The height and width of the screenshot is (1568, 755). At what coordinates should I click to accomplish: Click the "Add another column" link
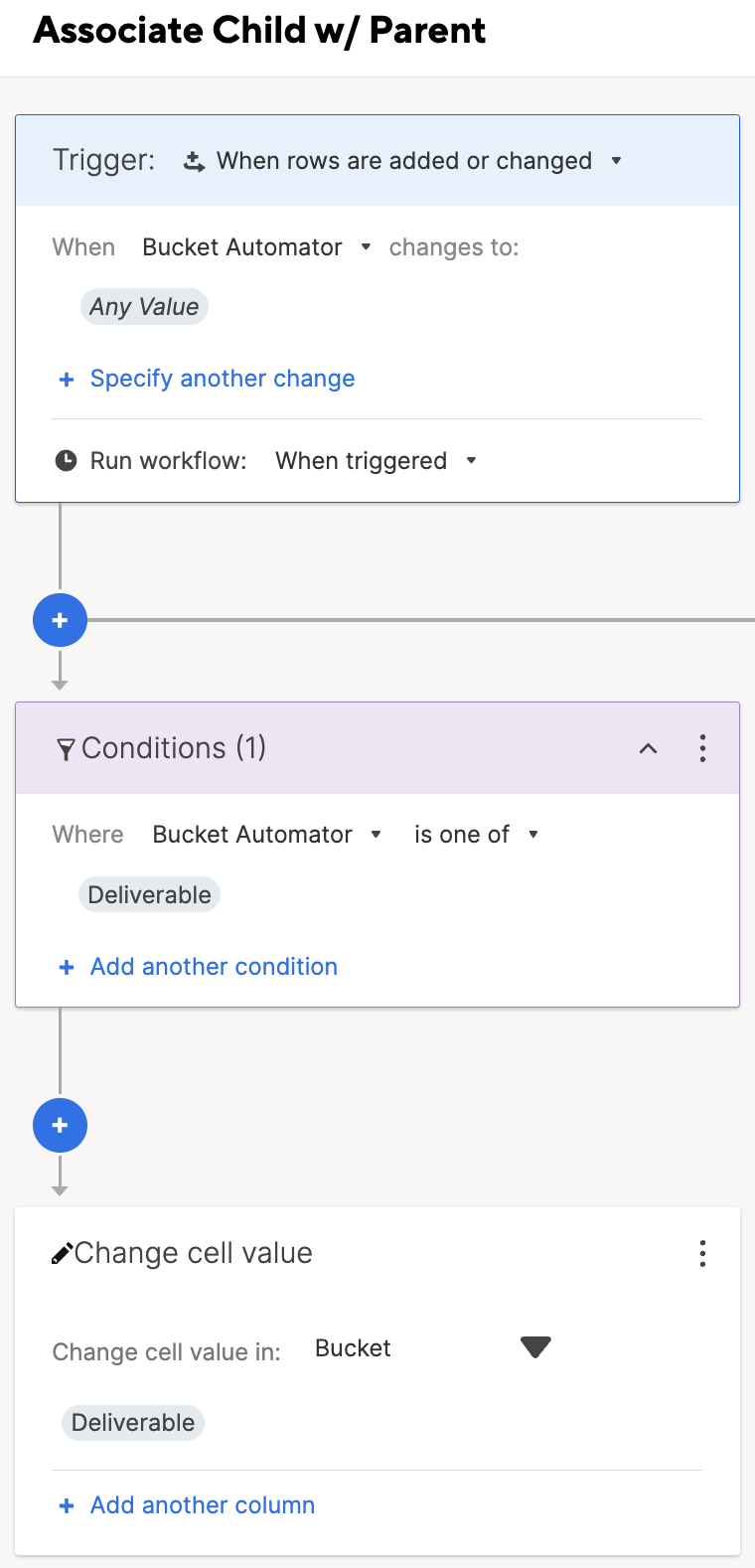(x=201, y=1504)
